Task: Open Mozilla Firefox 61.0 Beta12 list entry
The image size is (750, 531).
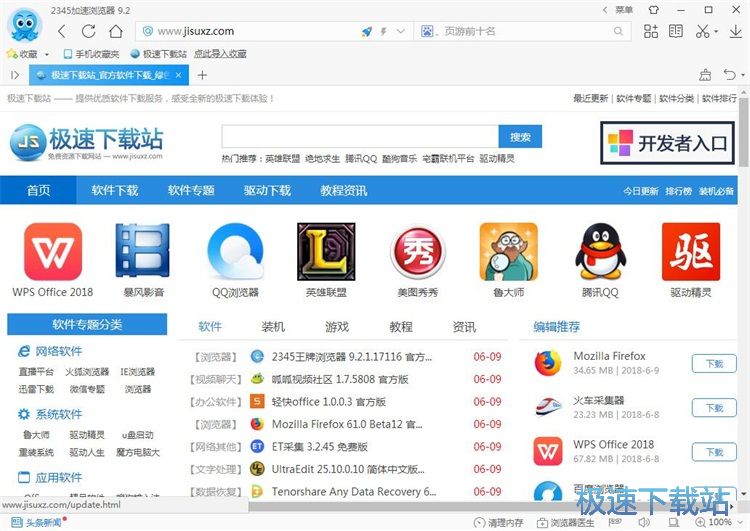Action: coord(347,424)
